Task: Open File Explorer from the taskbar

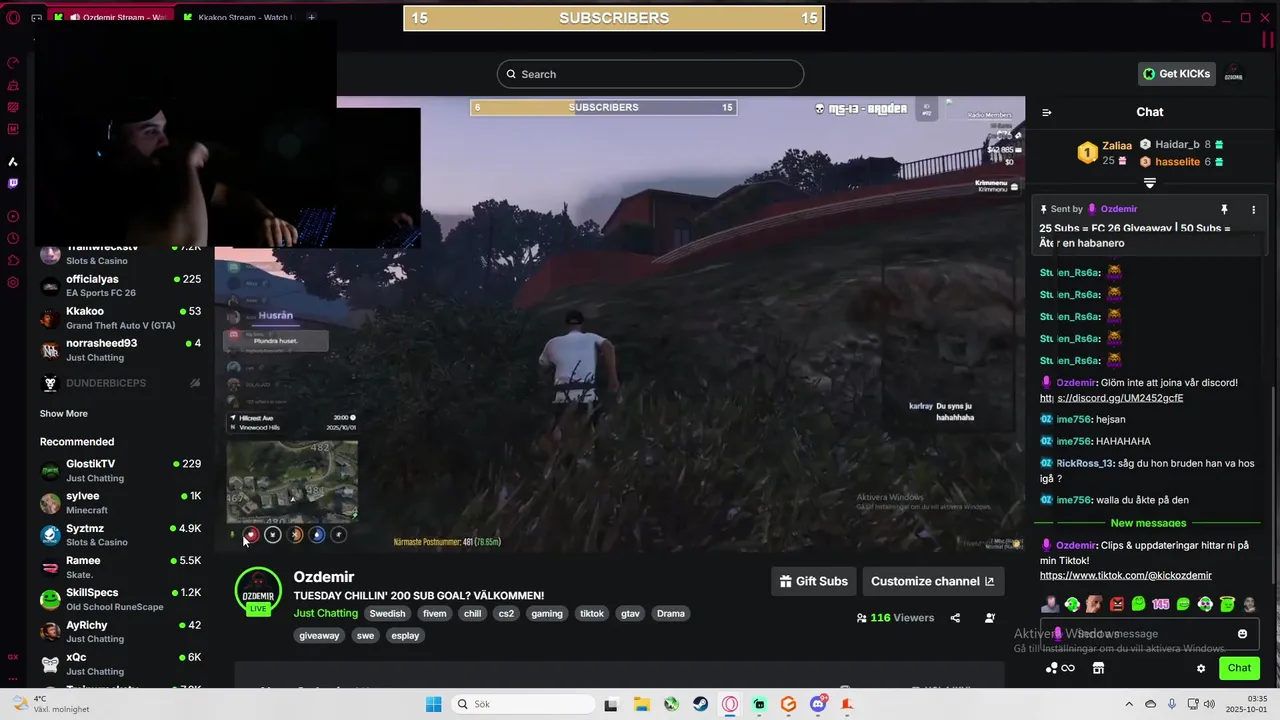Action: click(641, 704)
